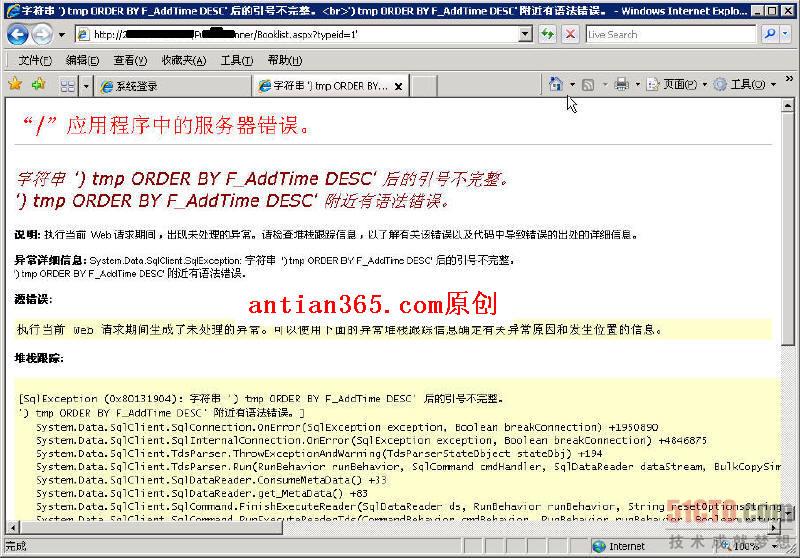Viewport: 800px width, 558px height.
Task: Close the current error page tab
Action: pyautogui.click(x=398, y=86)
